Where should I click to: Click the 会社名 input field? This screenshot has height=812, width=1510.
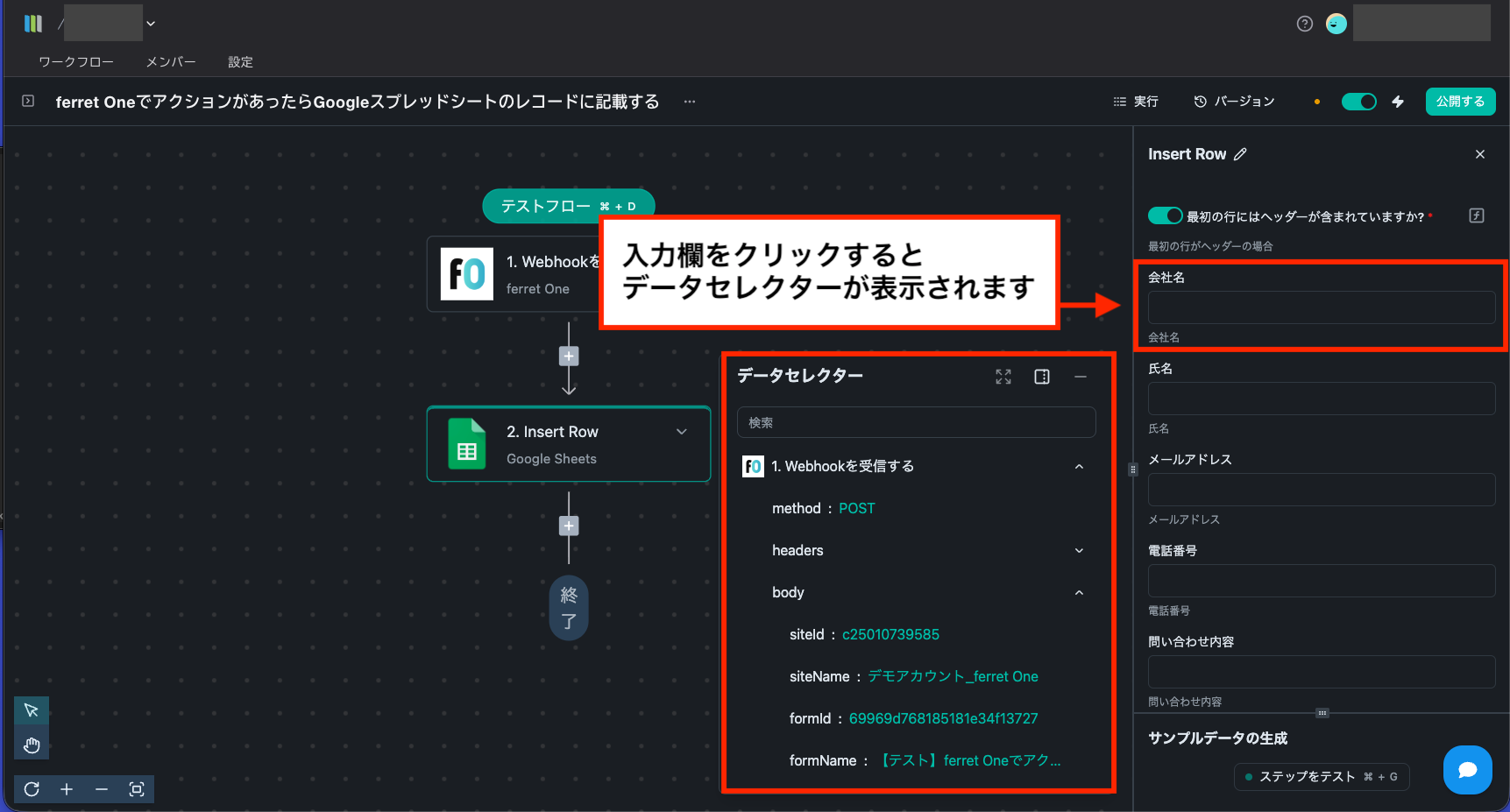coord(1321,307)
